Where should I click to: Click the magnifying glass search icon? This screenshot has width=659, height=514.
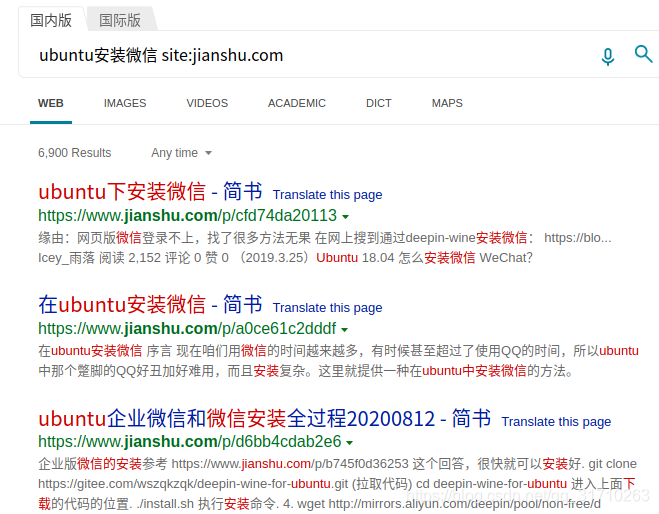643,54
